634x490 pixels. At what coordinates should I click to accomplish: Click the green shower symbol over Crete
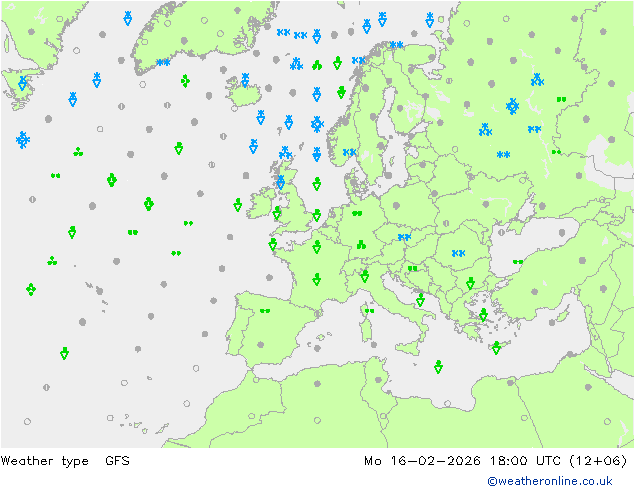coord(496,348)
